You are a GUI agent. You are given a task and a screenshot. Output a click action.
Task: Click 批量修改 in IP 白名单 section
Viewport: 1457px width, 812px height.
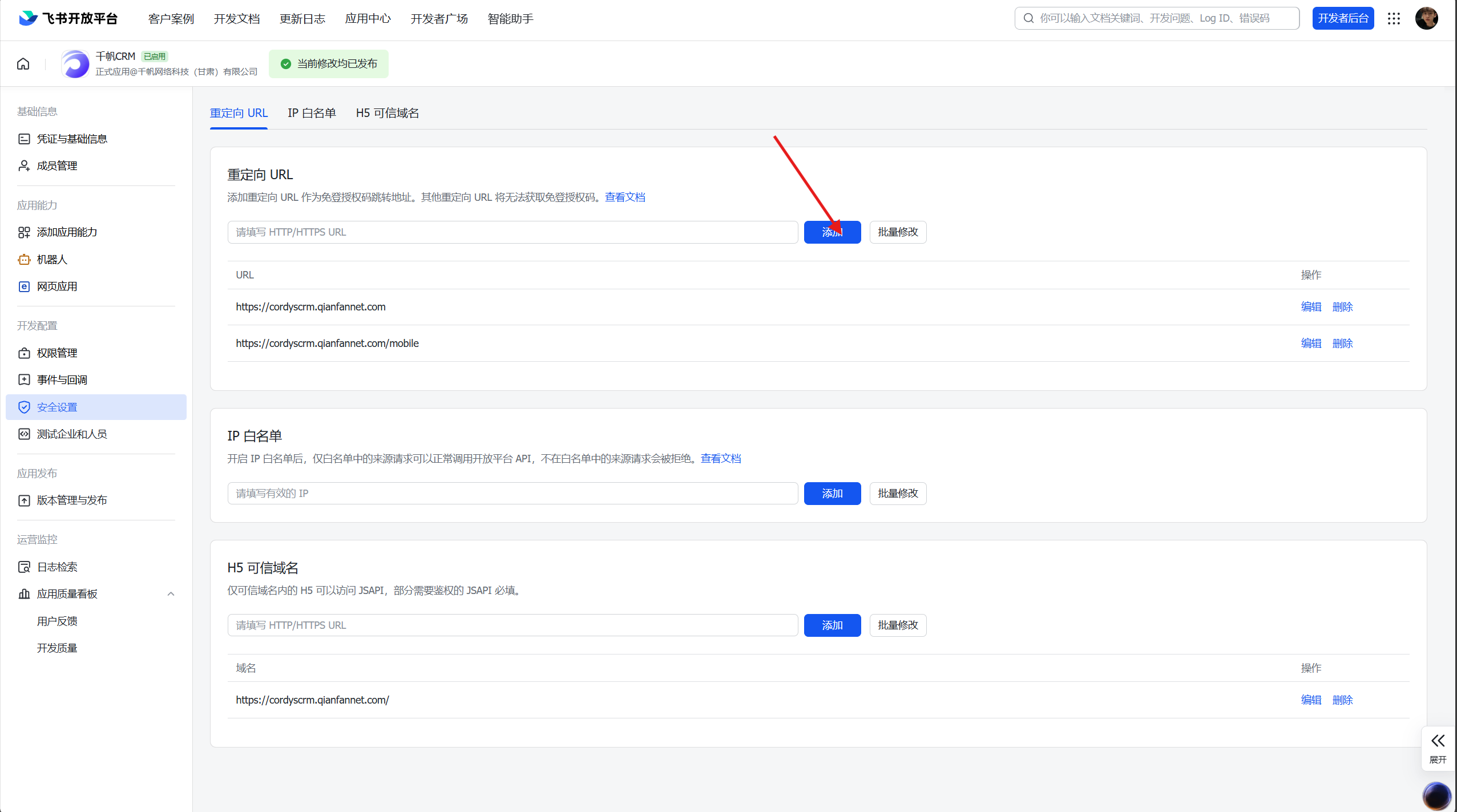897,493
